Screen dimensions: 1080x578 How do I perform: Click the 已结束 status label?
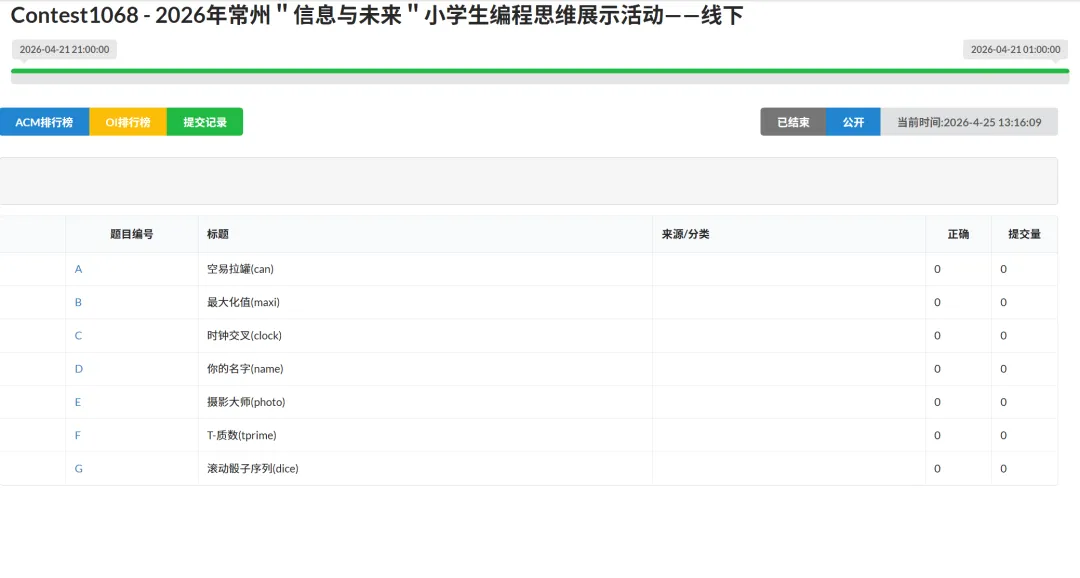coord(792,121)
